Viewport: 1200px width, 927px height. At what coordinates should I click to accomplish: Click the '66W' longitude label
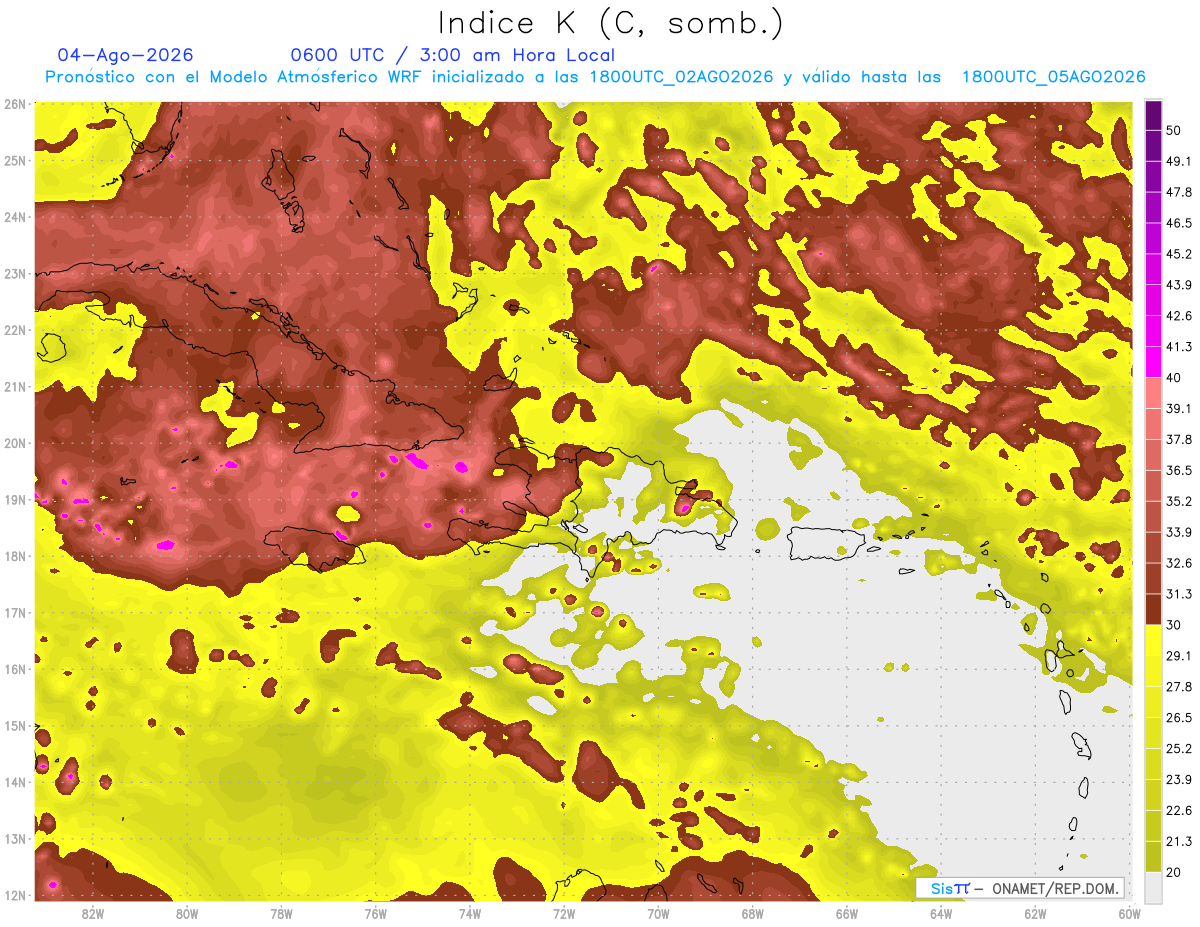click(x=847, y=914)
